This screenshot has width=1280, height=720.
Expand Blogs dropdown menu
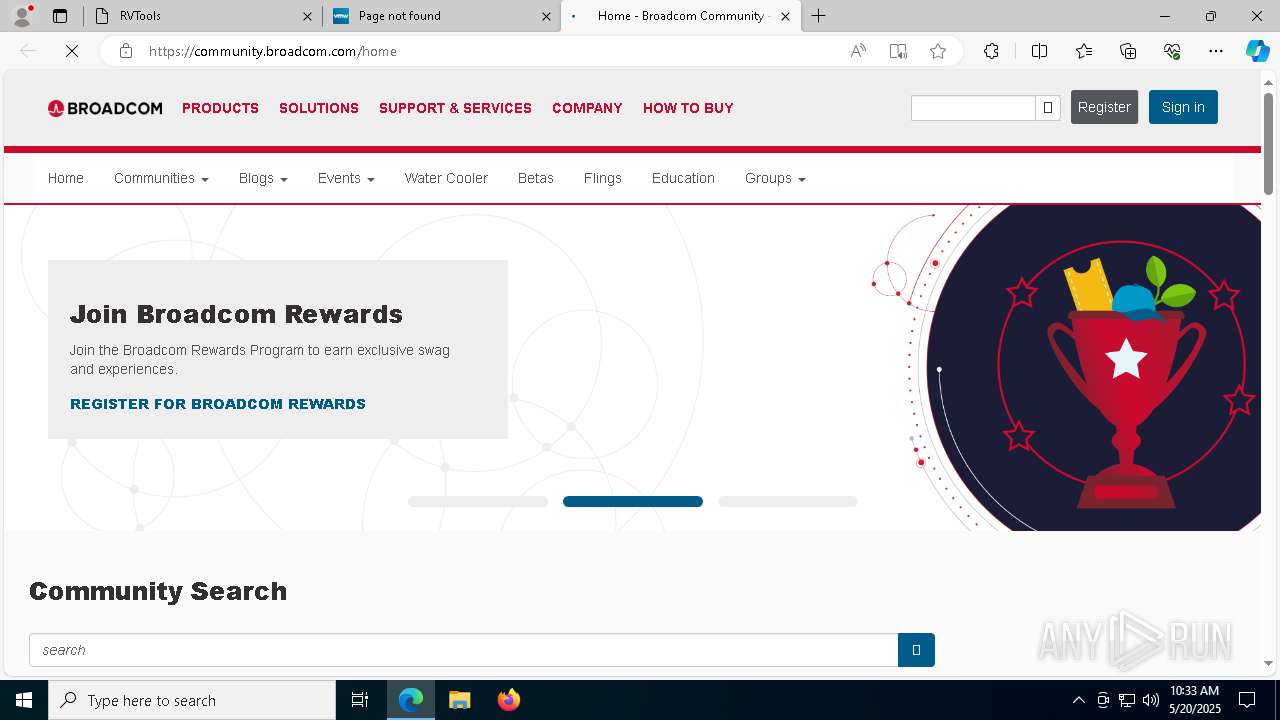coord(263,178)
